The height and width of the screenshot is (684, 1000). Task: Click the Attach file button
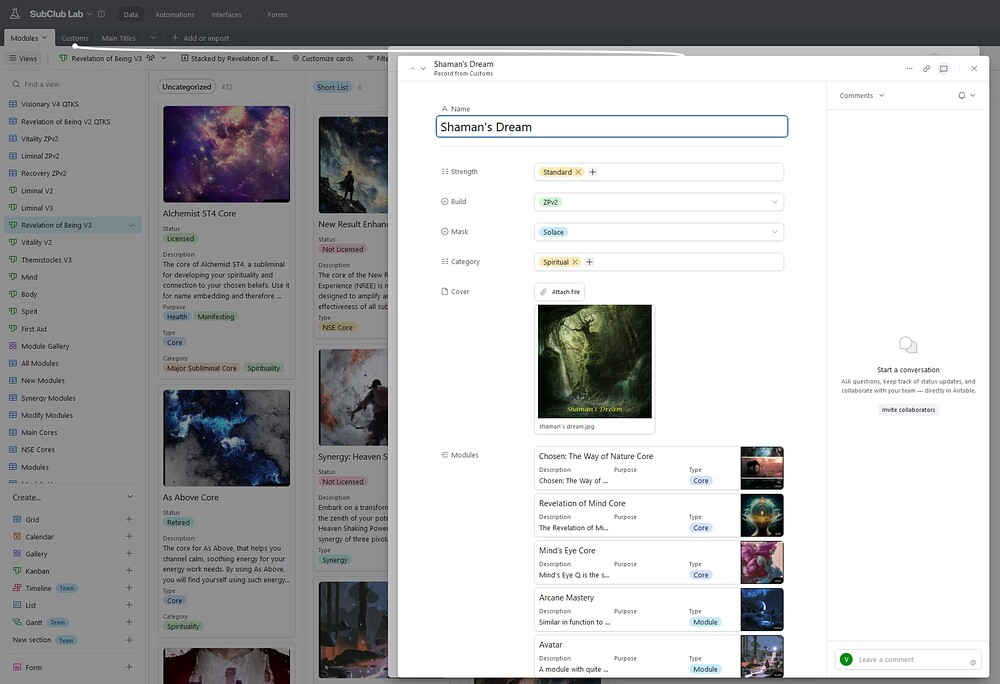[560, 292]
